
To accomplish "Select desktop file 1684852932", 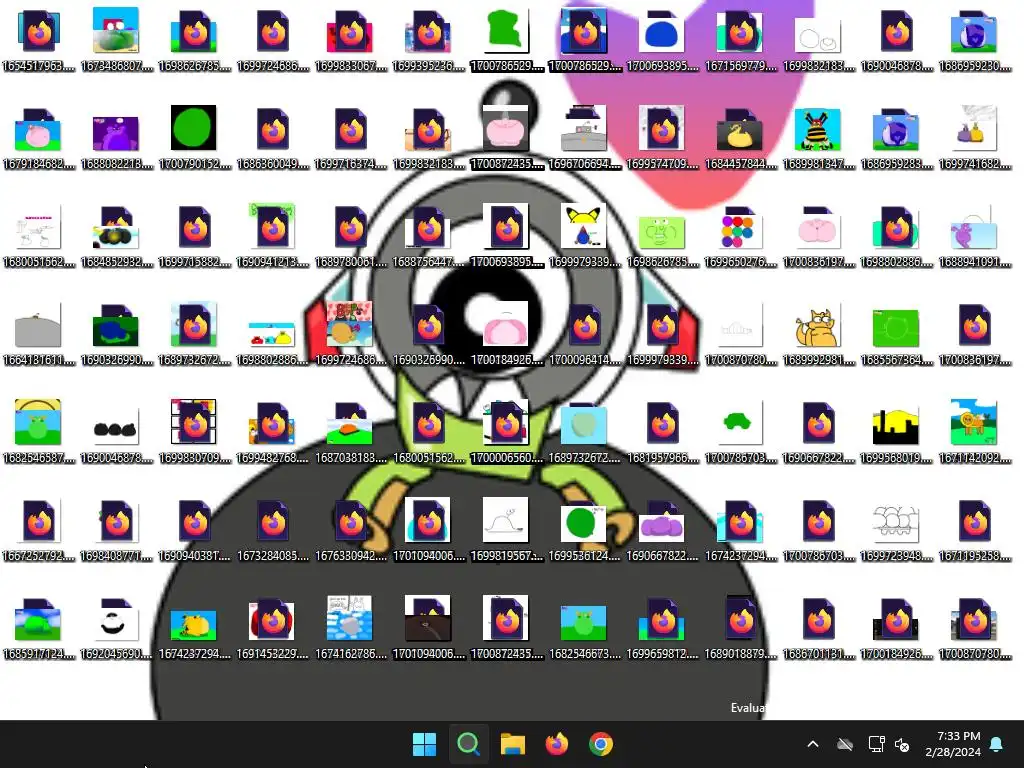I will click(x=116, y=236).
